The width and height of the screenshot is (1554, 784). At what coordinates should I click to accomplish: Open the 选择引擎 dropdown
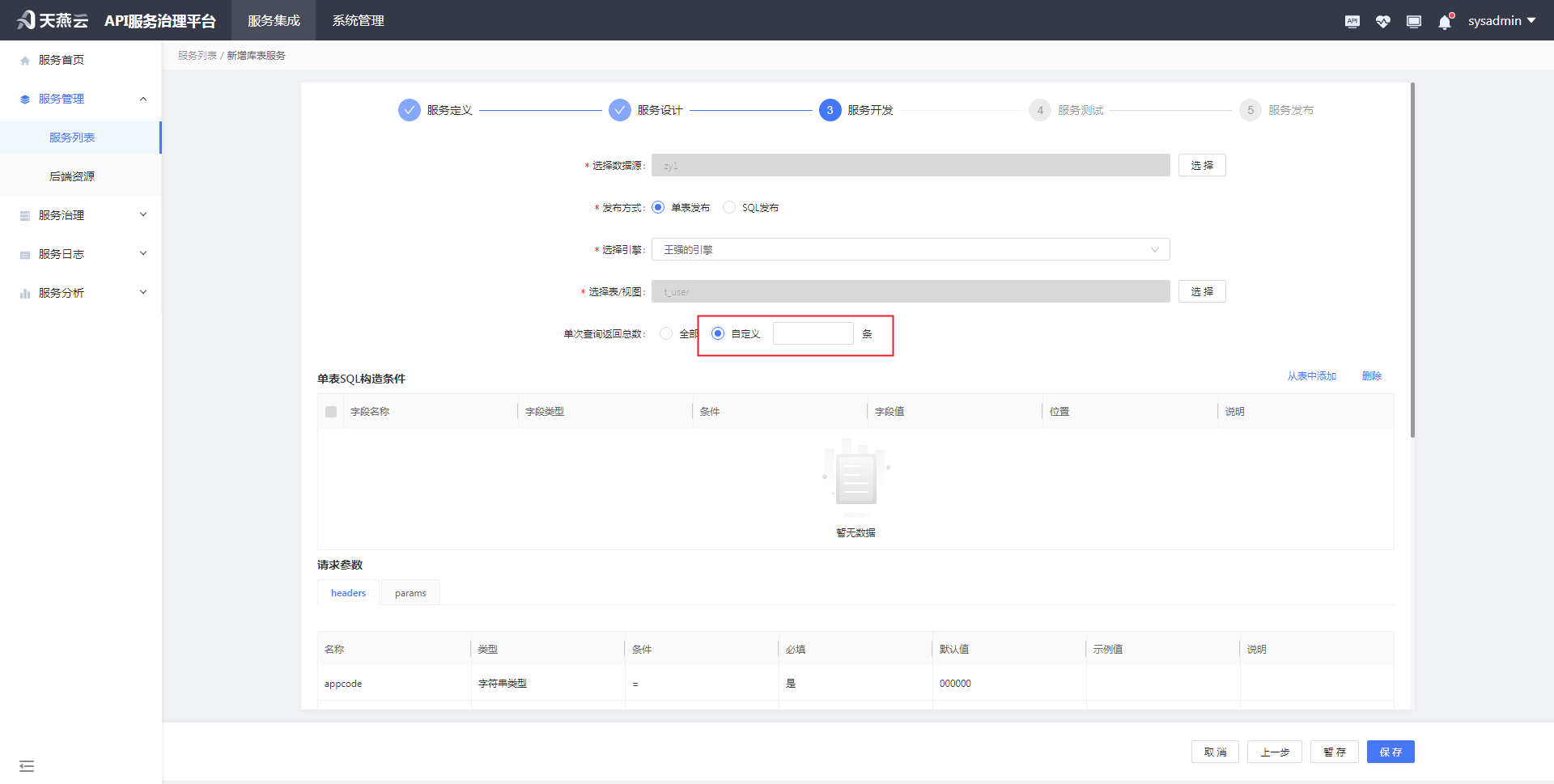point(910,249)
